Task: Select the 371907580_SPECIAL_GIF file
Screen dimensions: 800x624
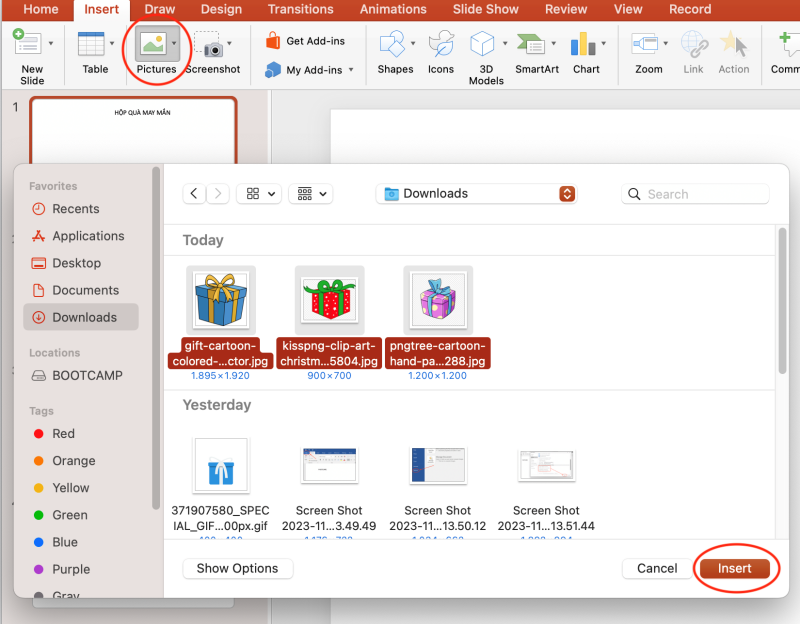Action: click(x=220, y=465)
